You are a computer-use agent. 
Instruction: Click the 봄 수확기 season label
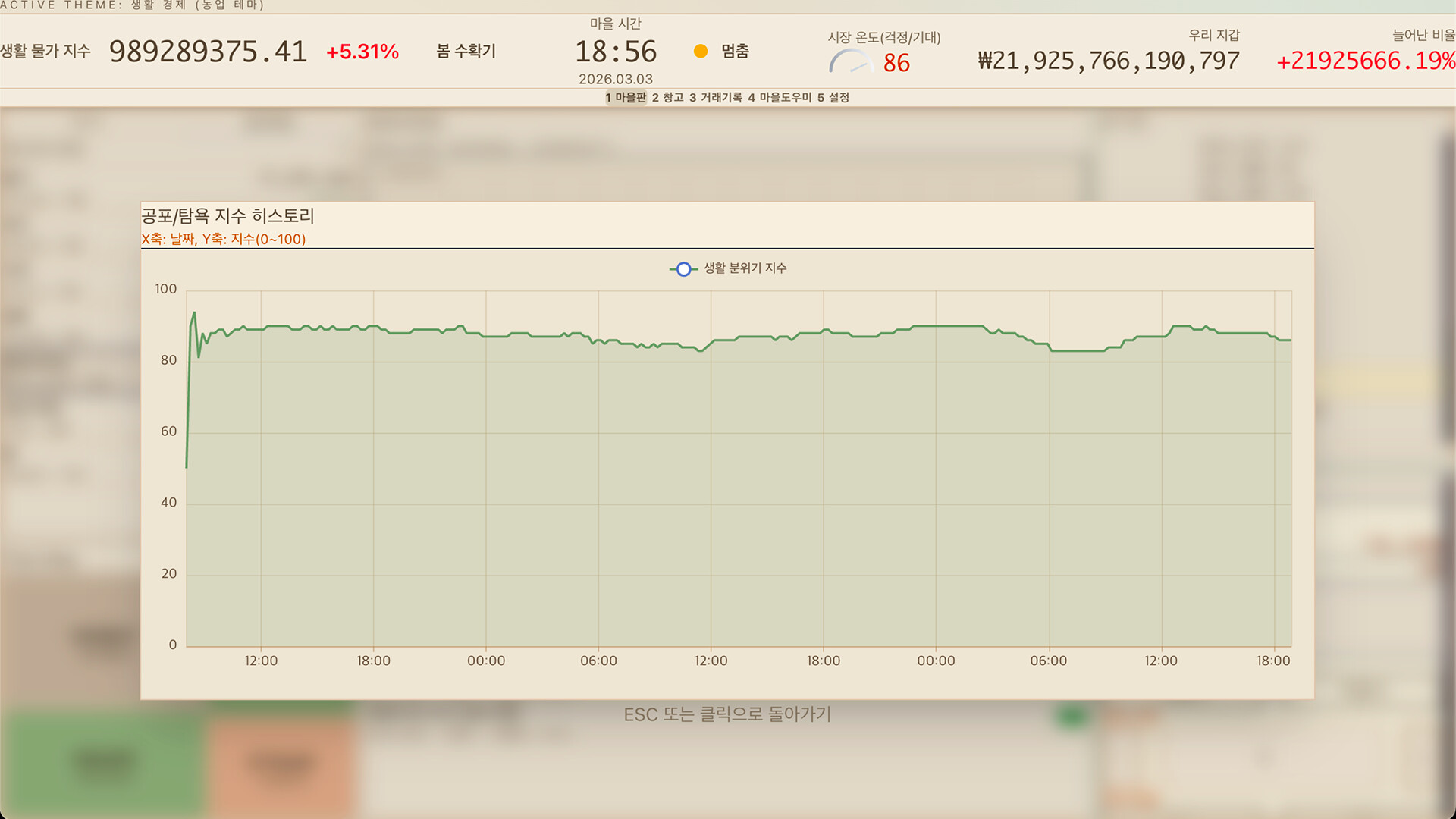tap(466, 52)
